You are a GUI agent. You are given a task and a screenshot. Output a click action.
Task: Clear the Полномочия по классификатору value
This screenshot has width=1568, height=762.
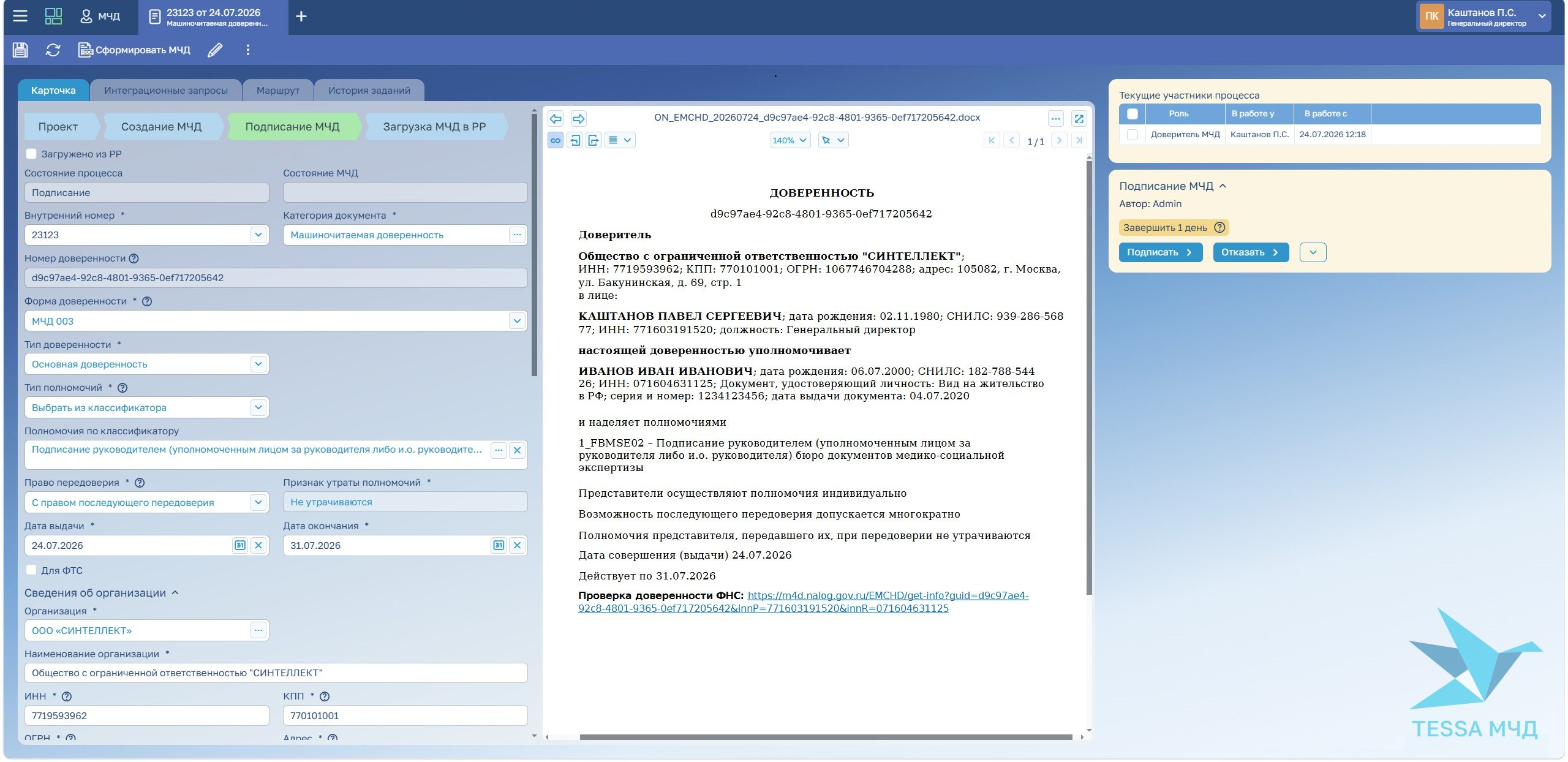518,450
